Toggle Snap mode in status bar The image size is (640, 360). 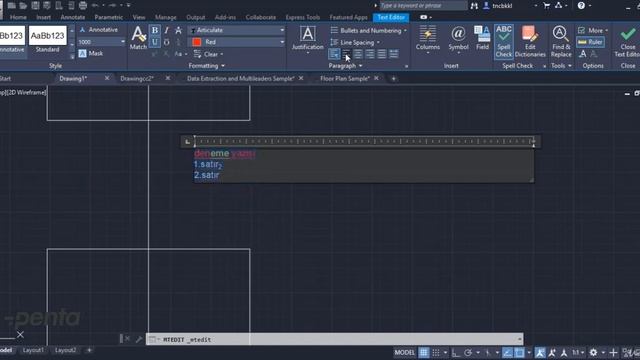click(436, 353)
